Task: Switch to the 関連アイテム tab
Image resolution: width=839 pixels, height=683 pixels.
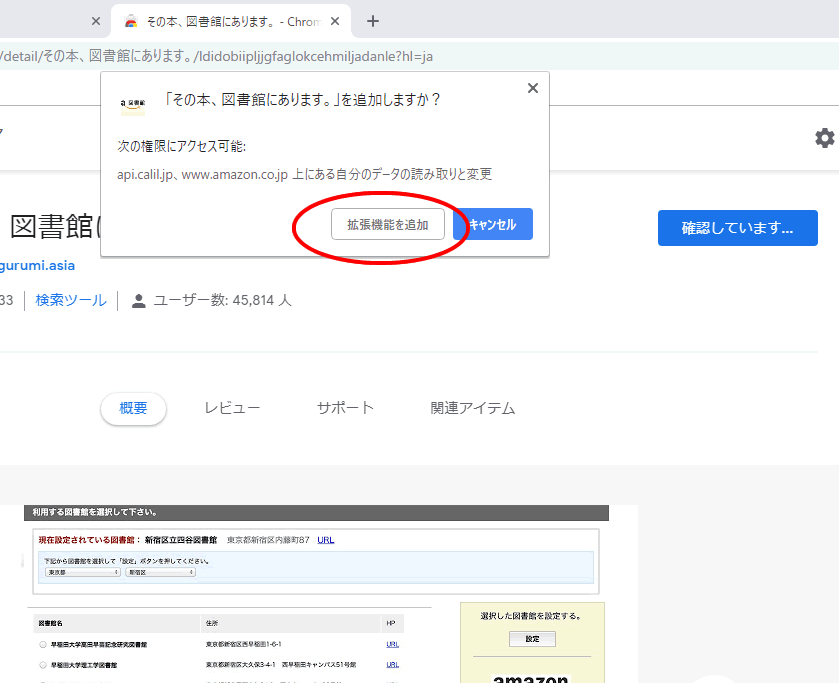Action: click(472, 408)
